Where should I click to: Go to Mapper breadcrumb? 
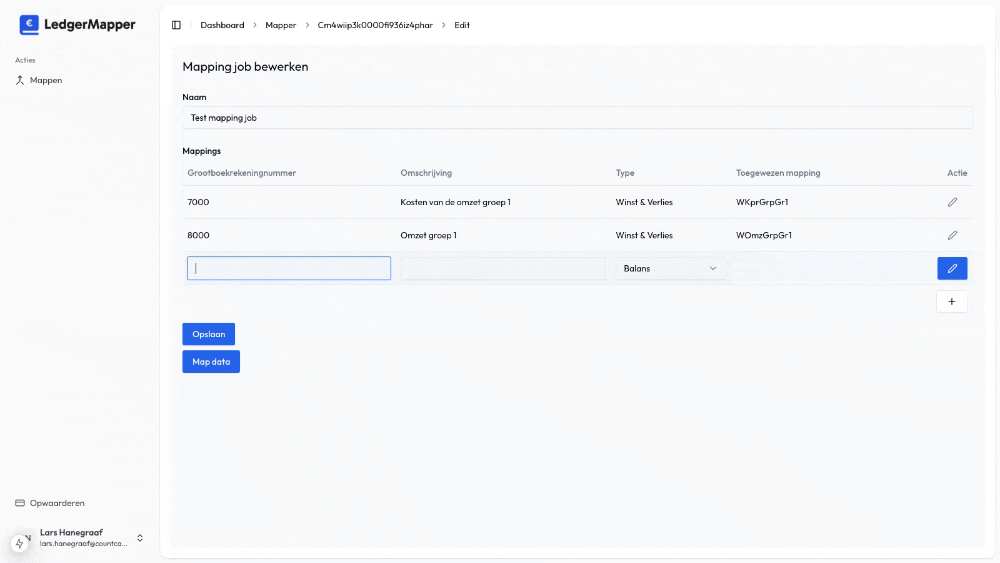click(281, 25)
